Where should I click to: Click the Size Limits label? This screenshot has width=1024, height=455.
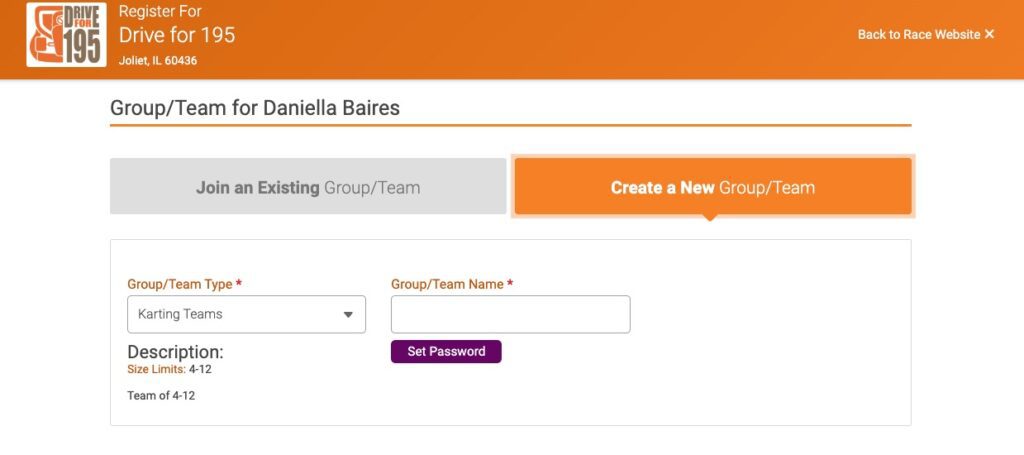[x=156, y=369]
